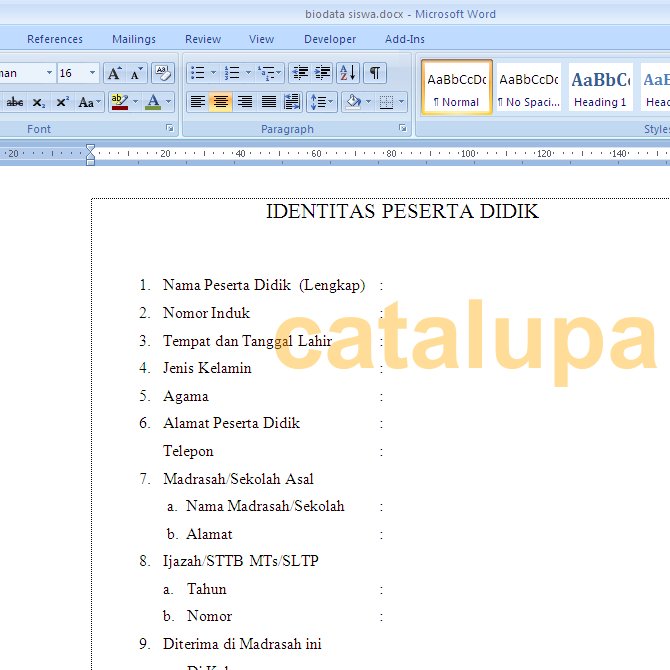The height and width of the screenshot is (670, 670).
Task: Click the Grow Font button
Action: (115, 73)
